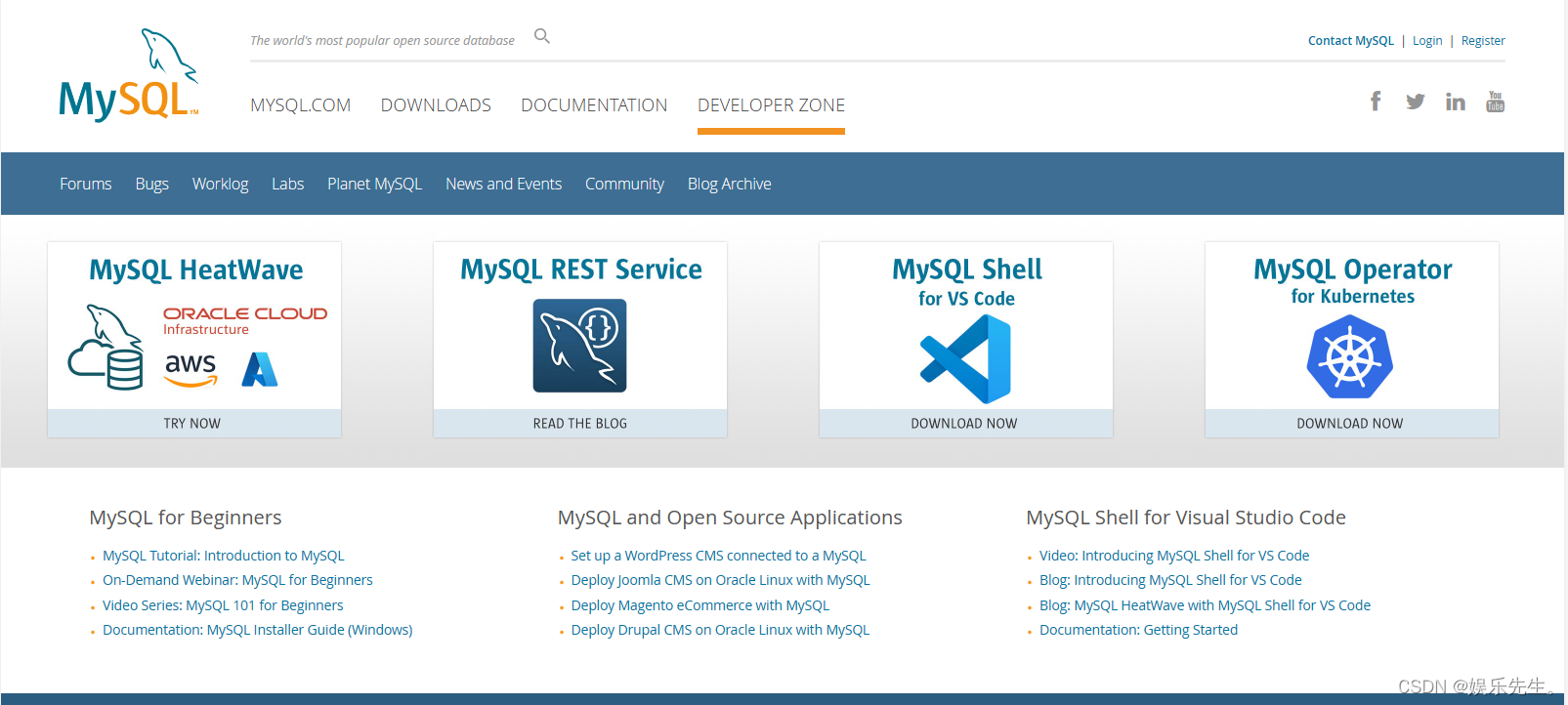Click the MySQL REST Service dolphin icon
The width and height of the screenshot is (1568, 705).
pos(579,346)
